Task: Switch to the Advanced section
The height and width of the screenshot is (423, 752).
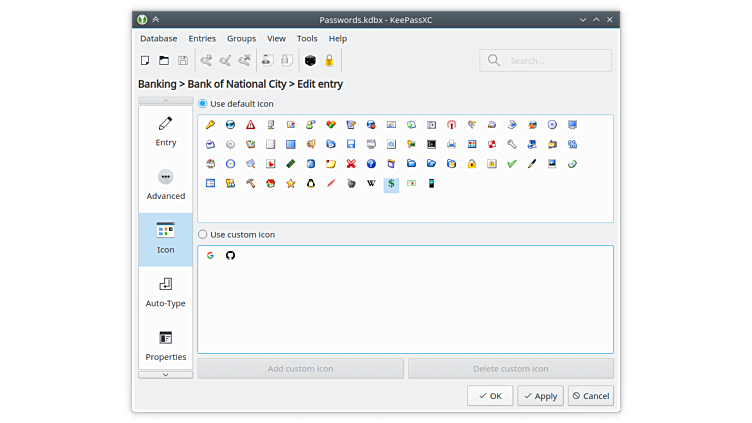Action: 166,185
